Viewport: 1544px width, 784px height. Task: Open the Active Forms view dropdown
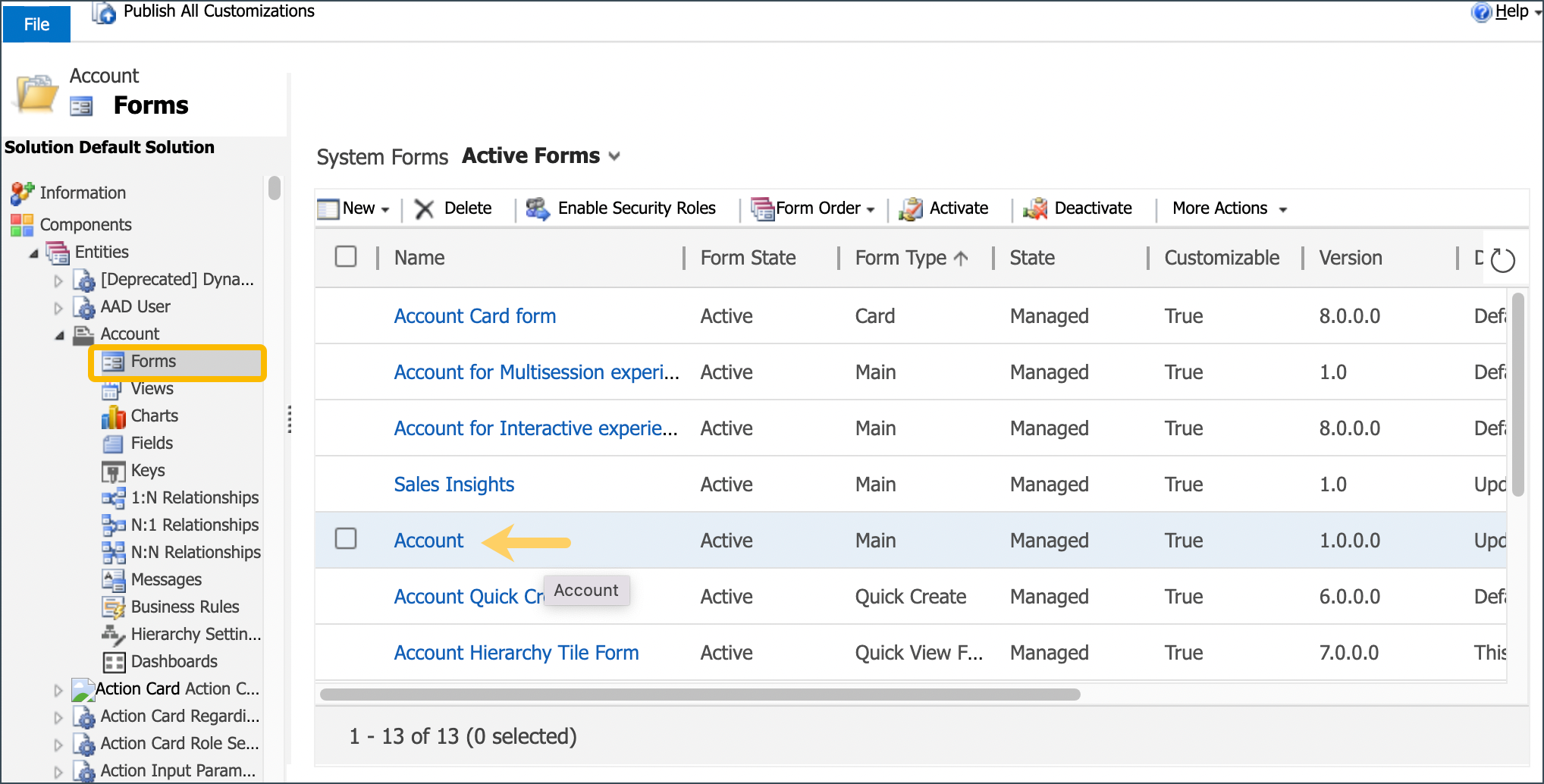[614, 157]
